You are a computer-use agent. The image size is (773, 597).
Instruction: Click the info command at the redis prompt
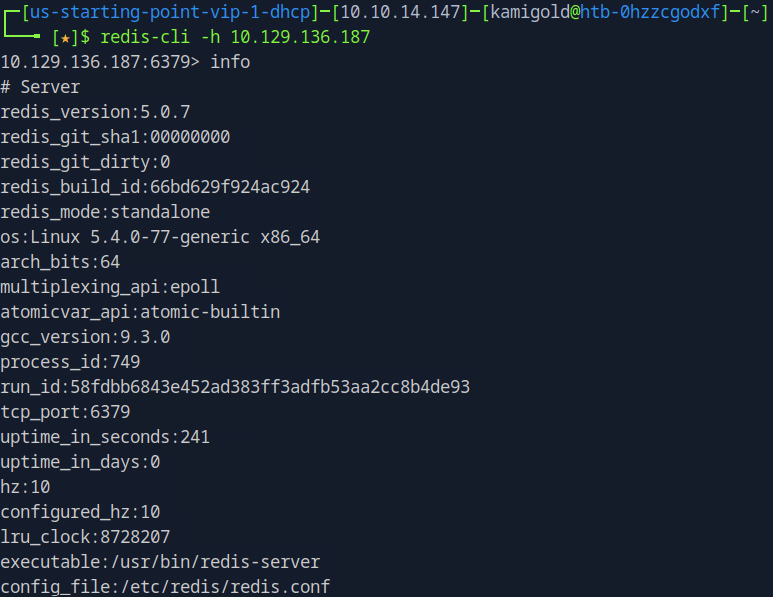(x=230, y=62)
